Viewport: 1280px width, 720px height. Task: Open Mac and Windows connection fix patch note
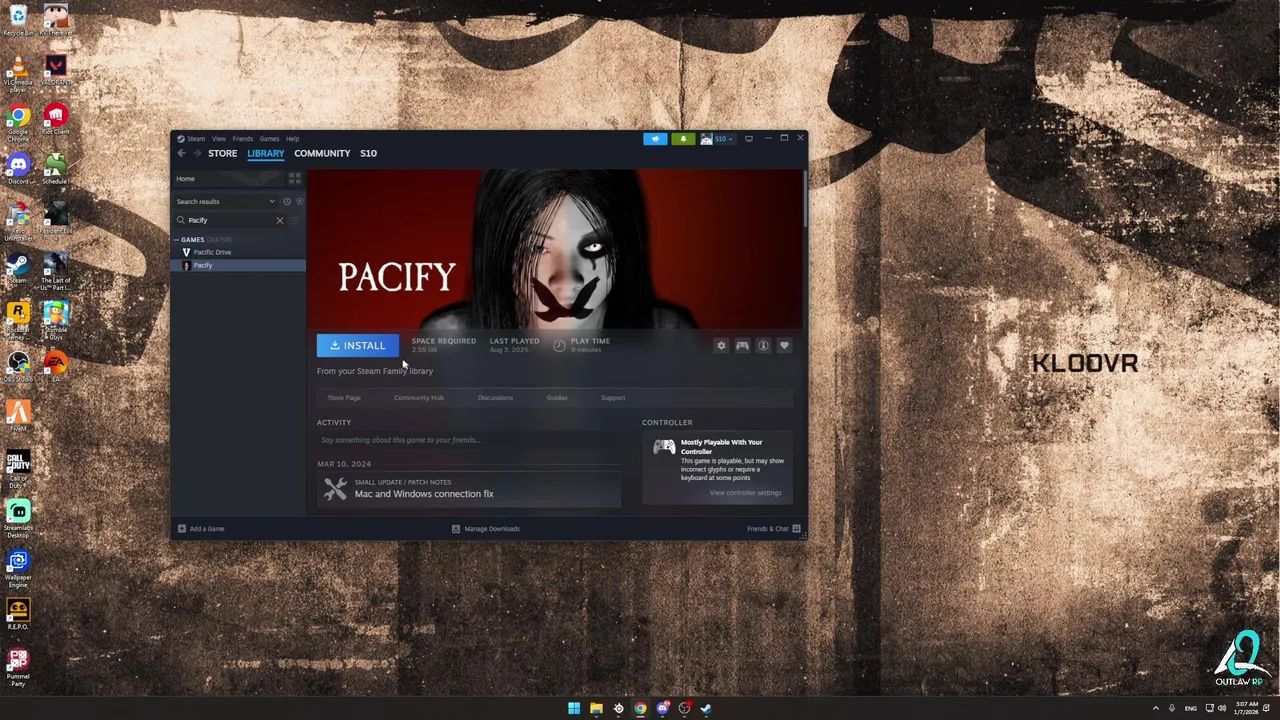click(x=469, y=489)
